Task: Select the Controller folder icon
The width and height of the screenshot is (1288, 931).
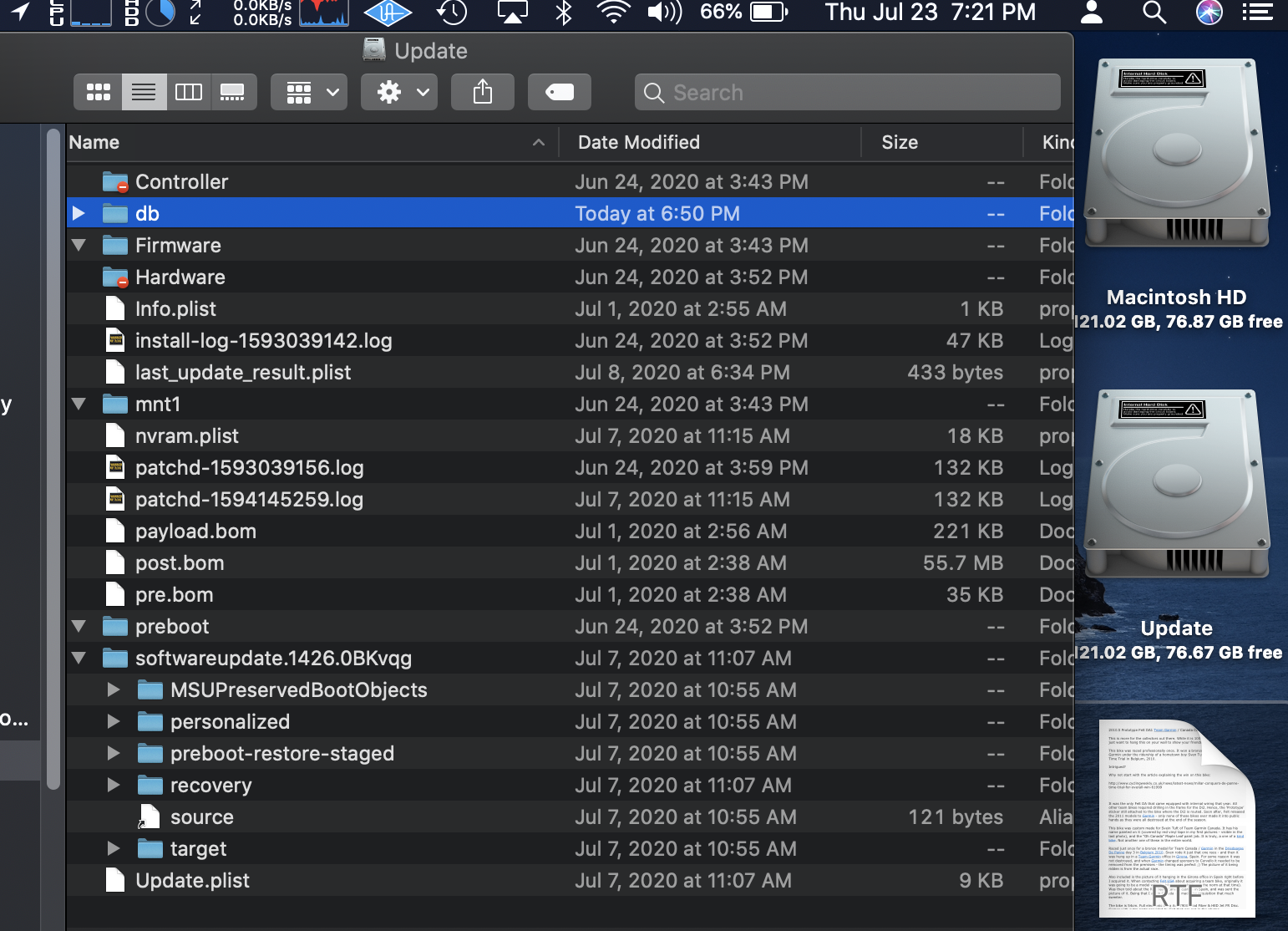Action: 115,181
